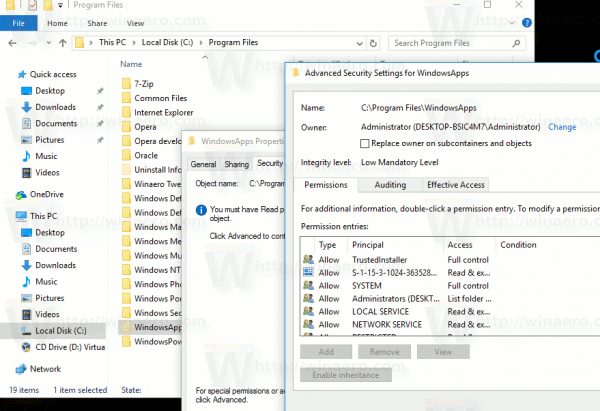Go up one folder level arrow
The image size is (600, 411).
click(63, 43)
